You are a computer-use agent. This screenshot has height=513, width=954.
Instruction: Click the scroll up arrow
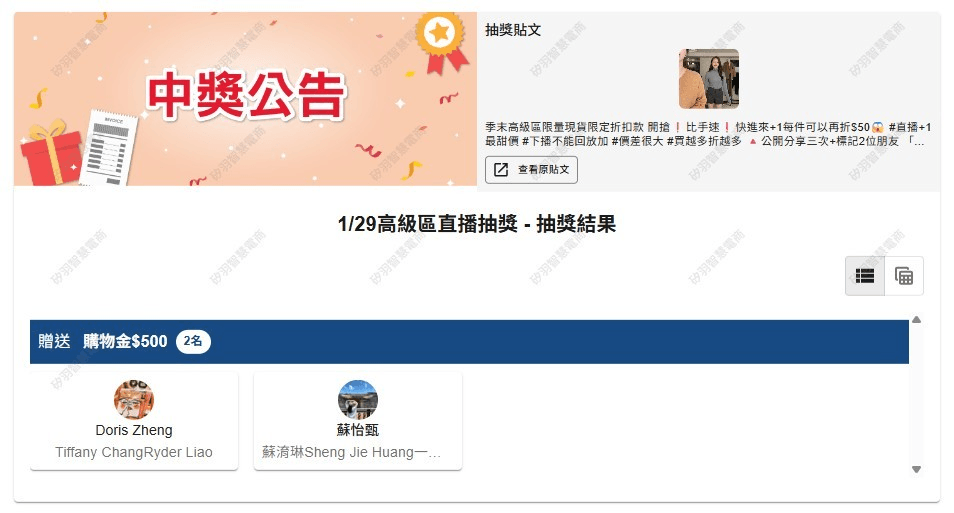tap(916, 319)
